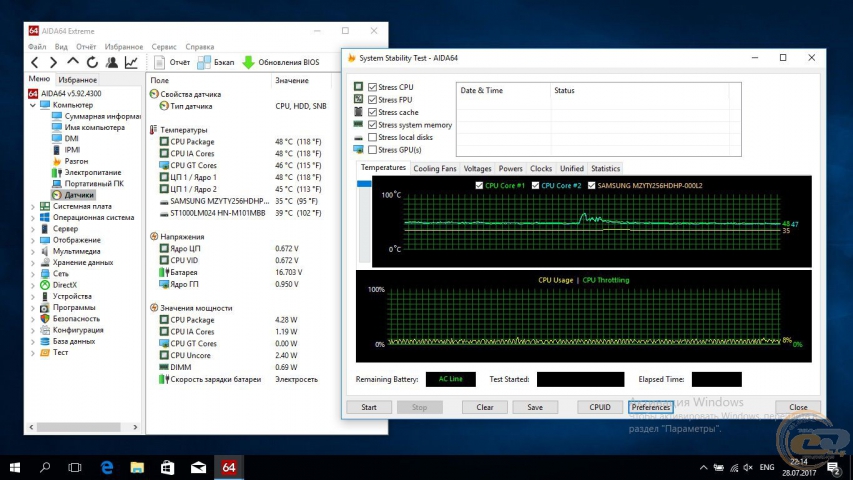Expand the Сеть tree node
The width and height of the screenshot is (853, 480).
click(33, 274)
